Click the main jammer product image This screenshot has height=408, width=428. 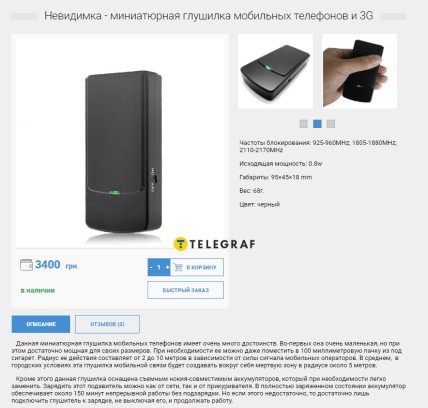pos(120,143)
